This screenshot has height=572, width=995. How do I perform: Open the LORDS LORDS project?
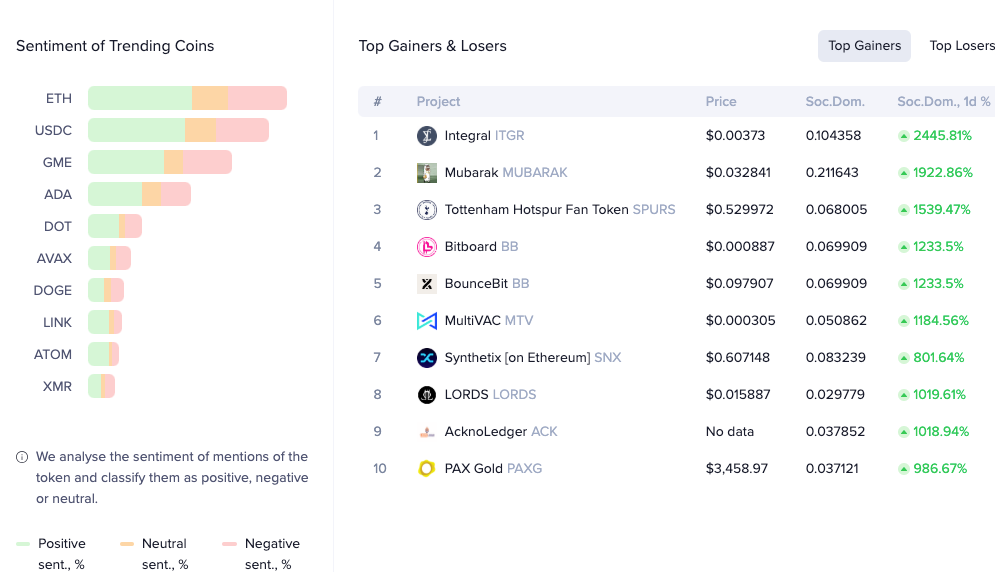[490, 395]
